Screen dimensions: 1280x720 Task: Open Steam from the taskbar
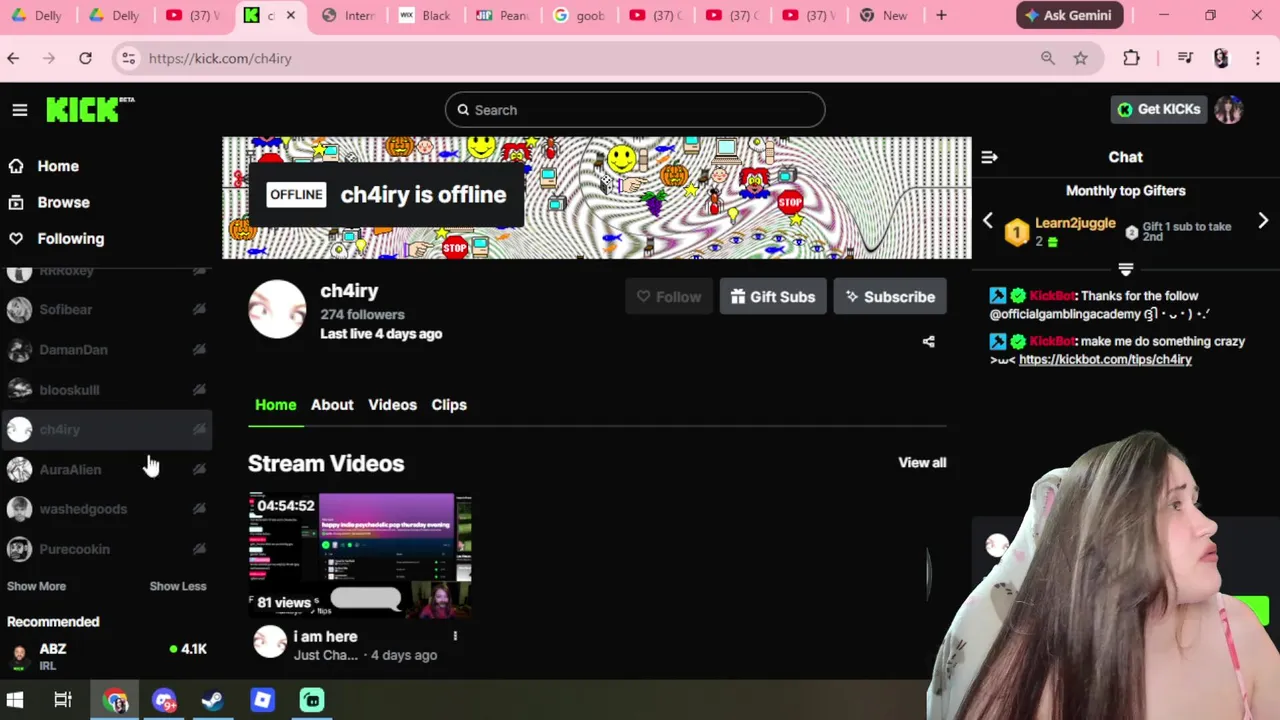(212, 700)
